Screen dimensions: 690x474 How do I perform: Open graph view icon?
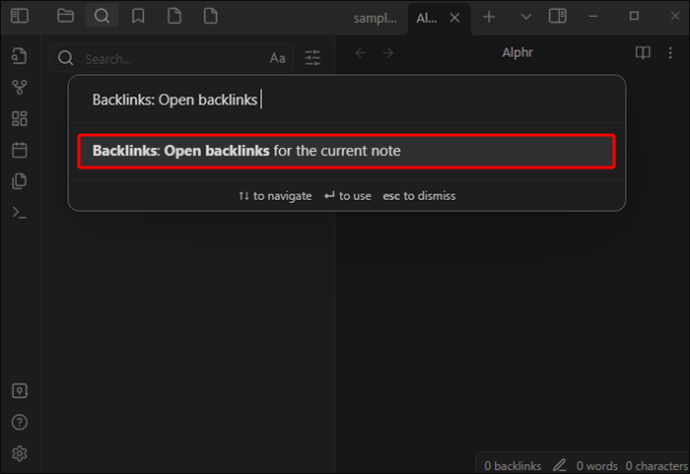[19, 87]
